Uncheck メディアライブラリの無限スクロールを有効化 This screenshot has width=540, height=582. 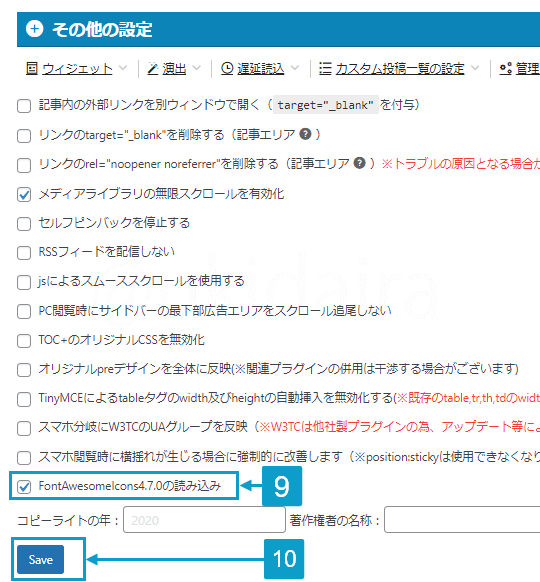pyautogui.click(x=24, y=194)
